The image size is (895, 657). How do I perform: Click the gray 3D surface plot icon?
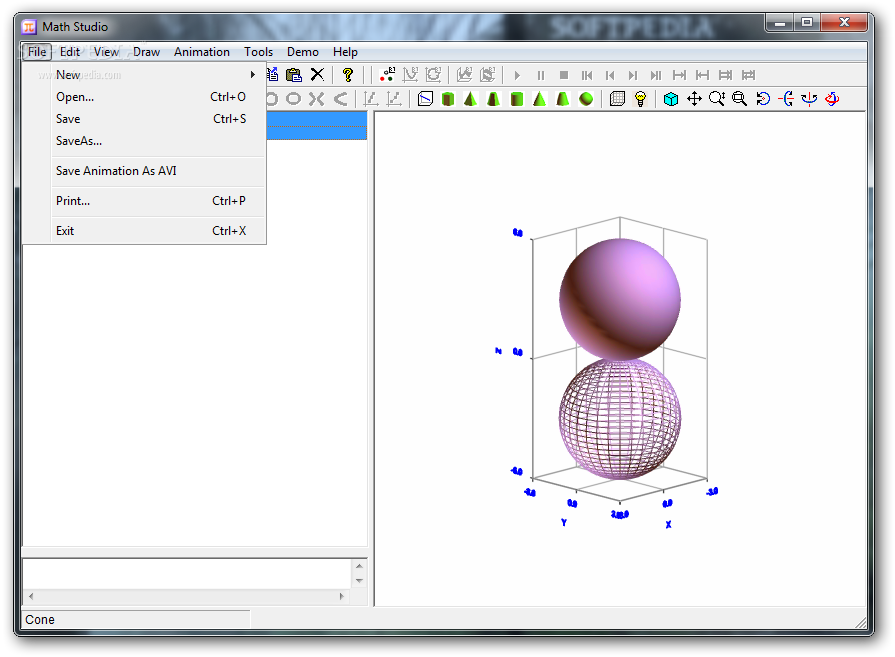point(465,75)
